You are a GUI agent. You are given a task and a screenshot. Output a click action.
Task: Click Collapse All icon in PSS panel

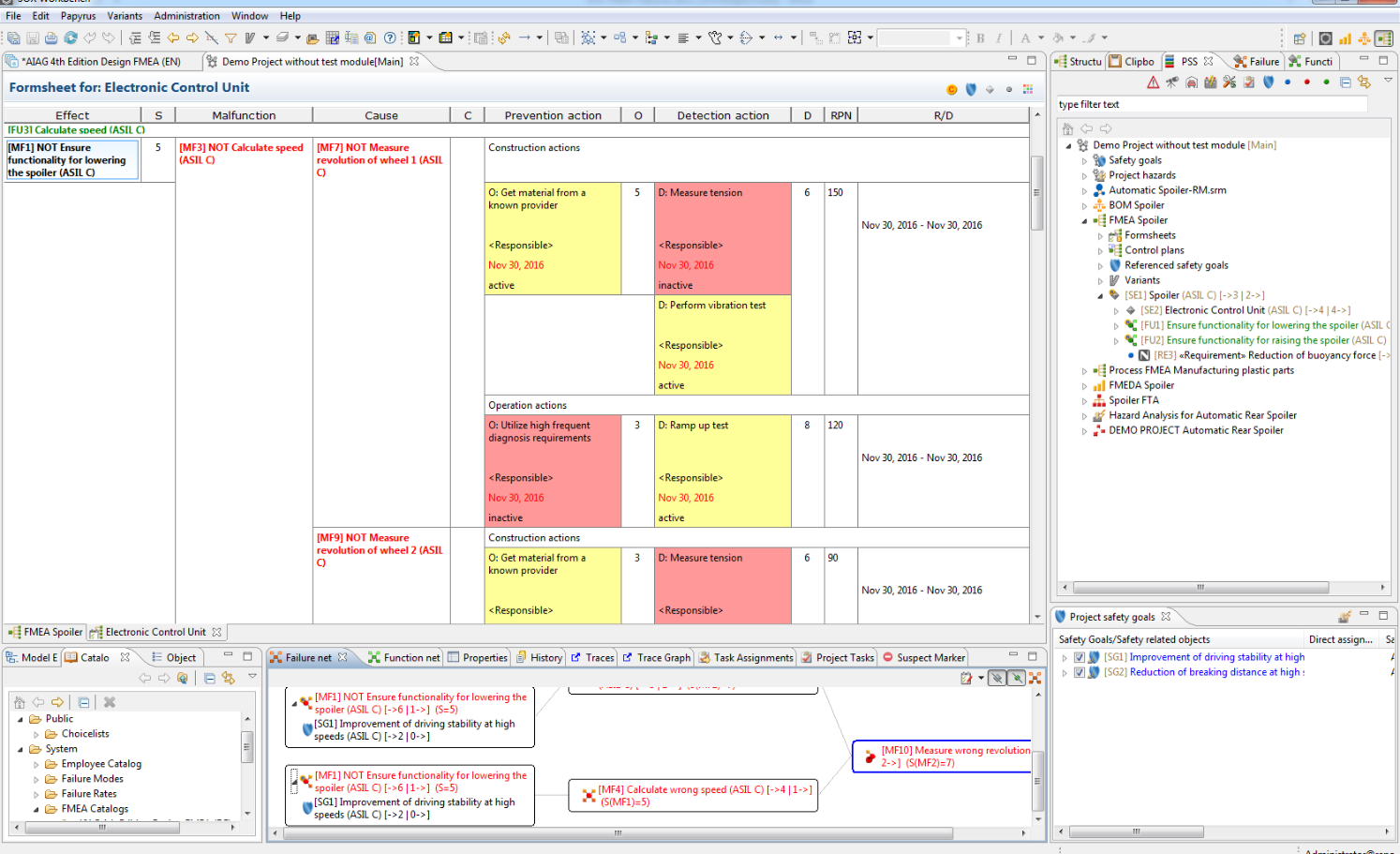tap(1346, 82)
